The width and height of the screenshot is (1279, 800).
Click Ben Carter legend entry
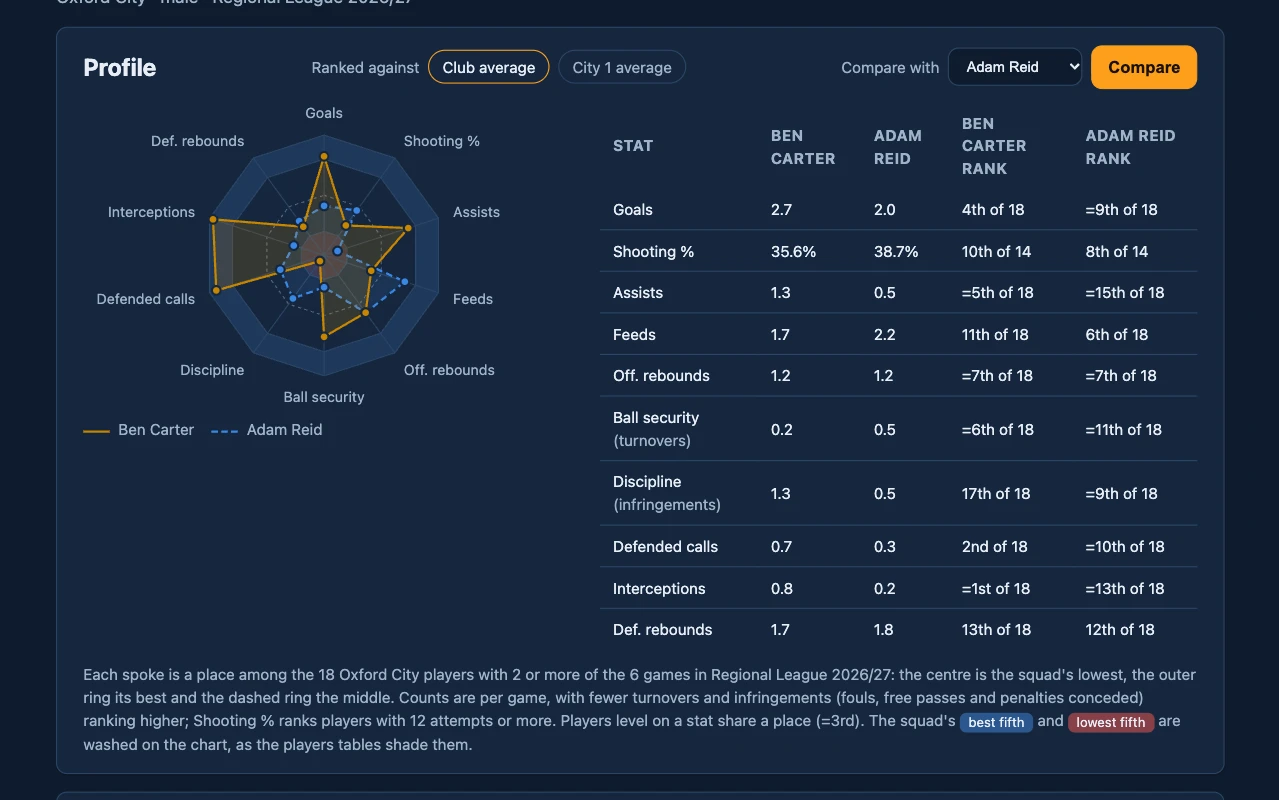click(140, 430)
